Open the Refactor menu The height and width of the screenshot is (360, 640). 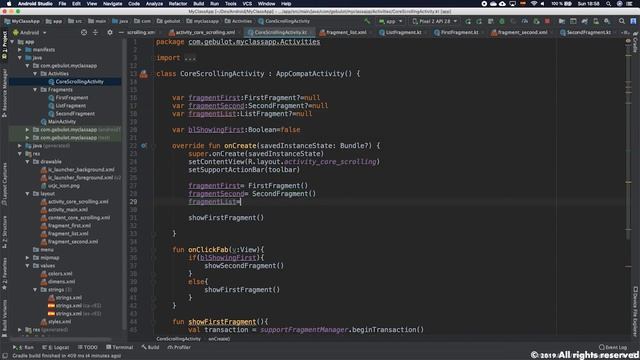click(178, 3)
